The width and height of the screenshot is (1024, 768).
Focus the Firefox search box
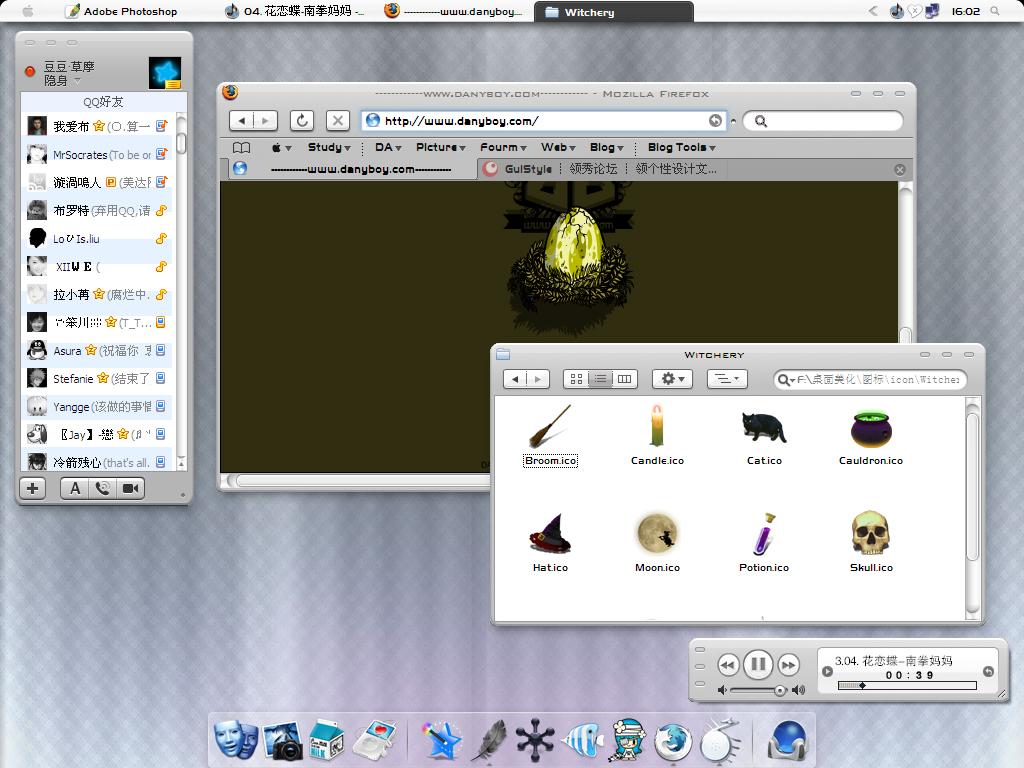823,121
